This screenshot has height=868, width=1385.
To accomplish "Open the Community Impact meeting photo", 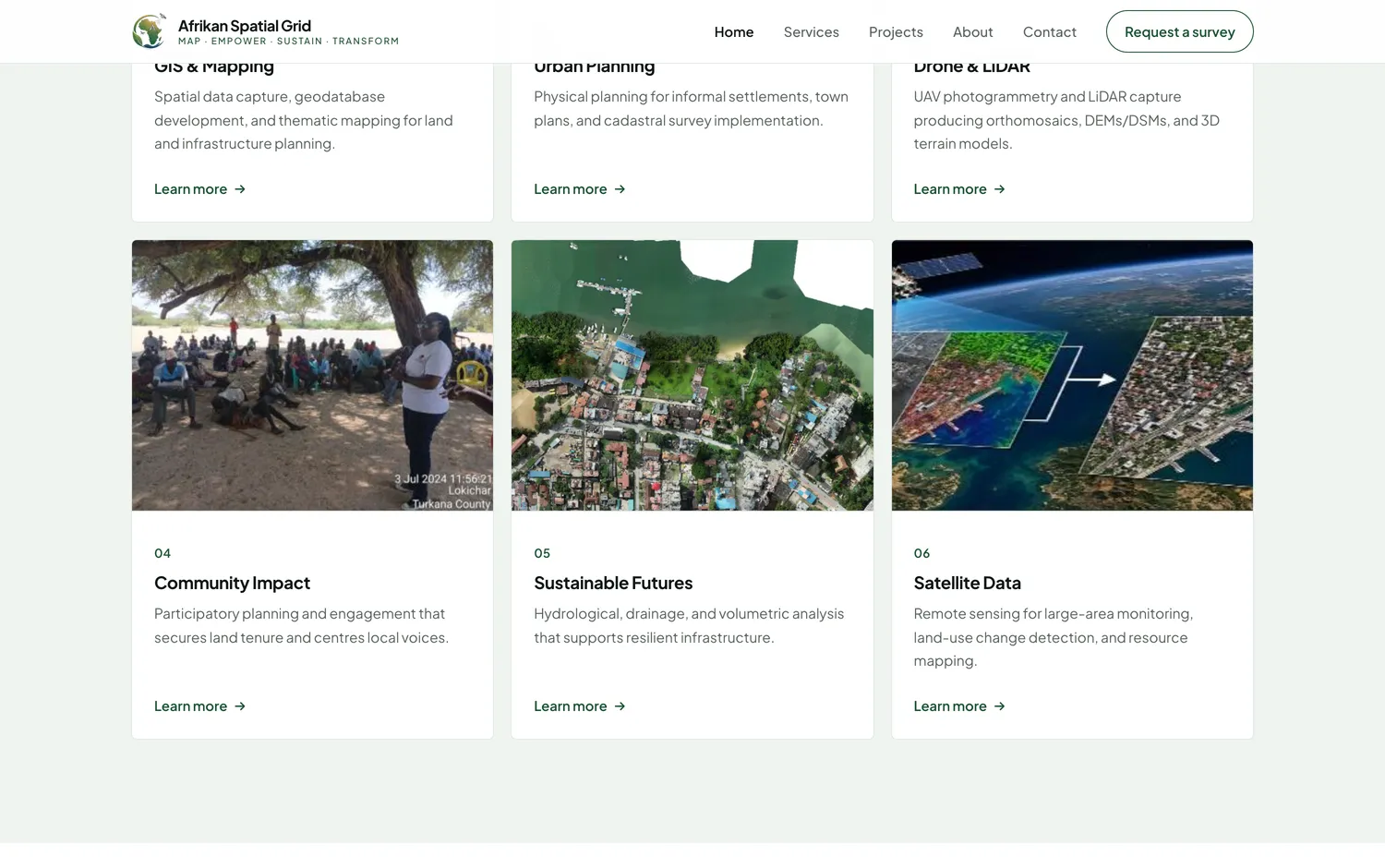I will tap(312, 375).
